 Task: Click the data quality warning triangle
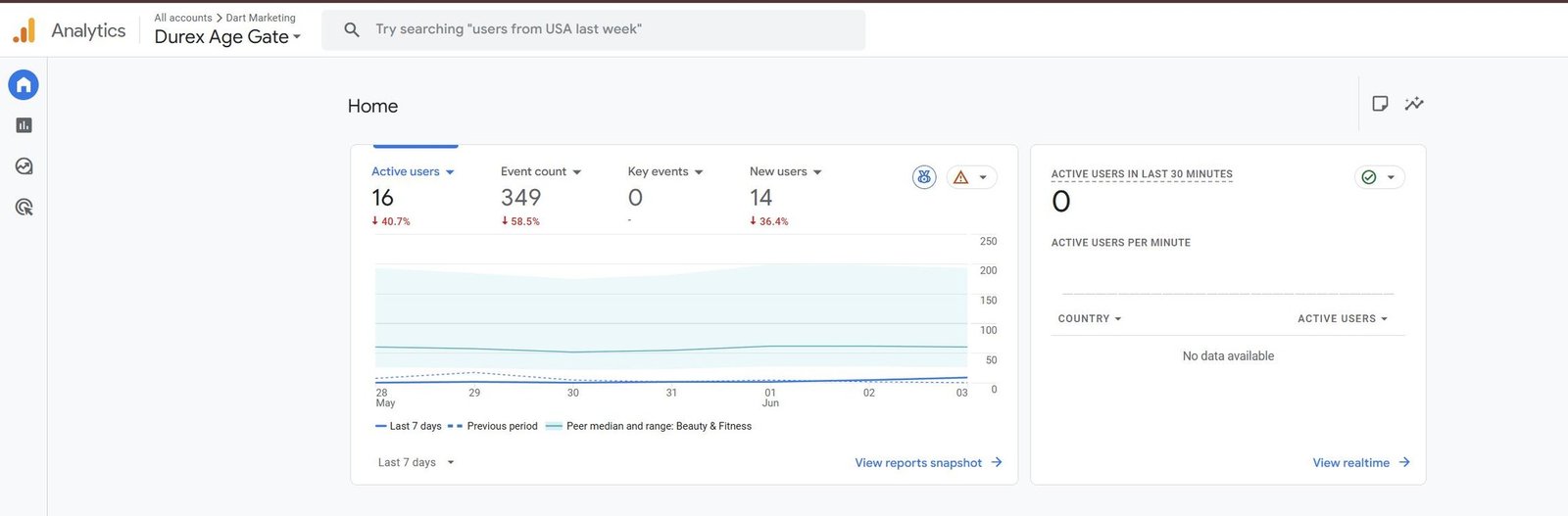[x=960, y=177]
